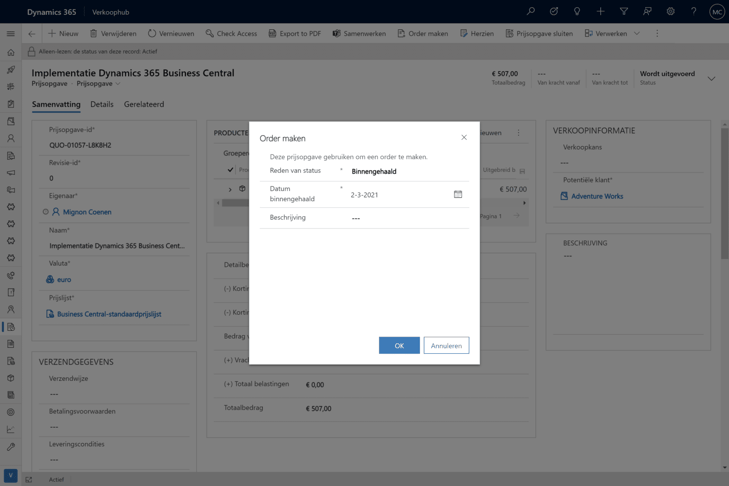Open the command bar overflow menu
Viewport: 729px width, 486px height.
(657, 33)
